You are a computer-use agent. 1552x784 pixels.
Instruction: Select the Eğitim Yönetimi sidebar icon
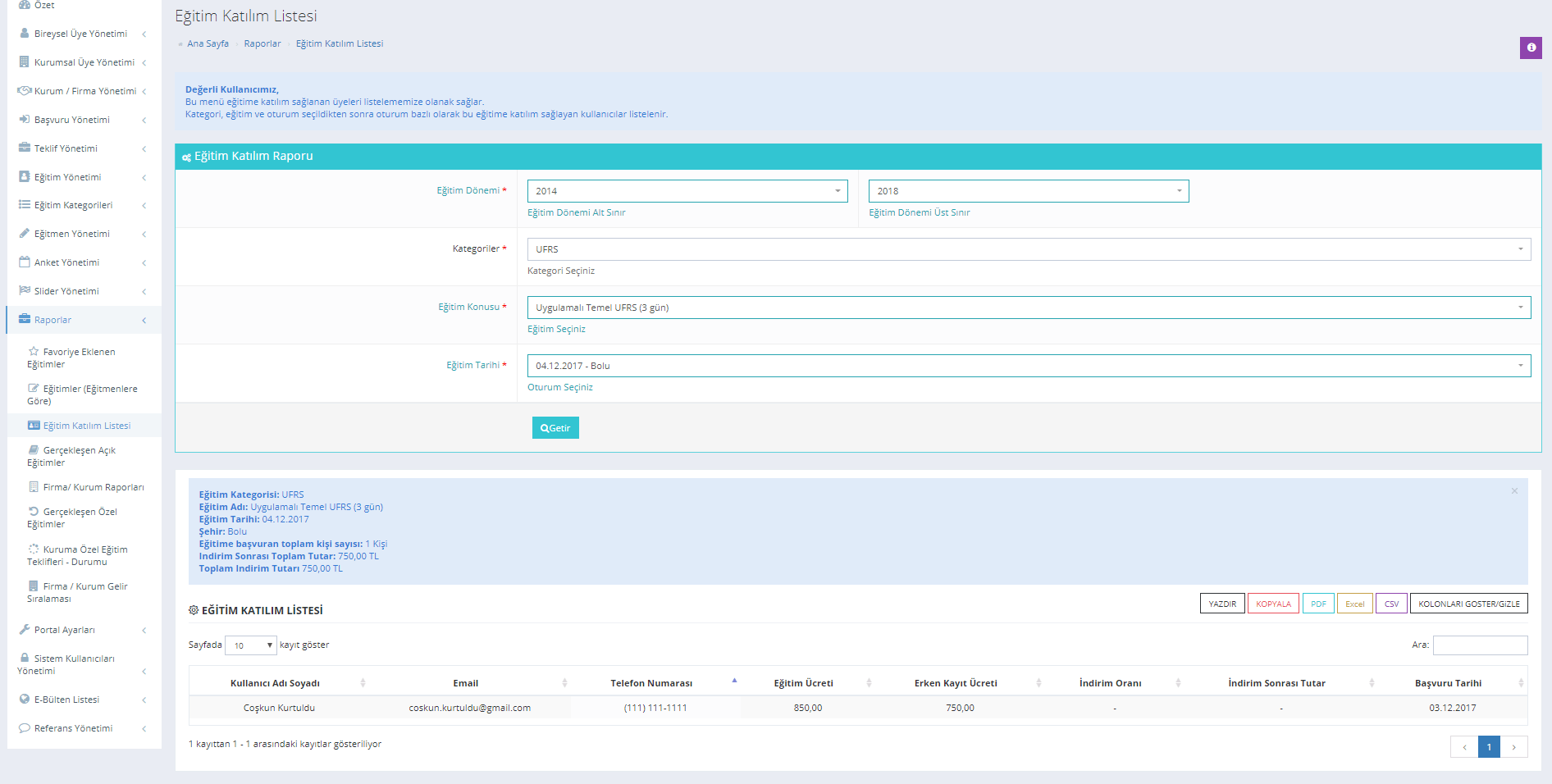tap(23, 176)
